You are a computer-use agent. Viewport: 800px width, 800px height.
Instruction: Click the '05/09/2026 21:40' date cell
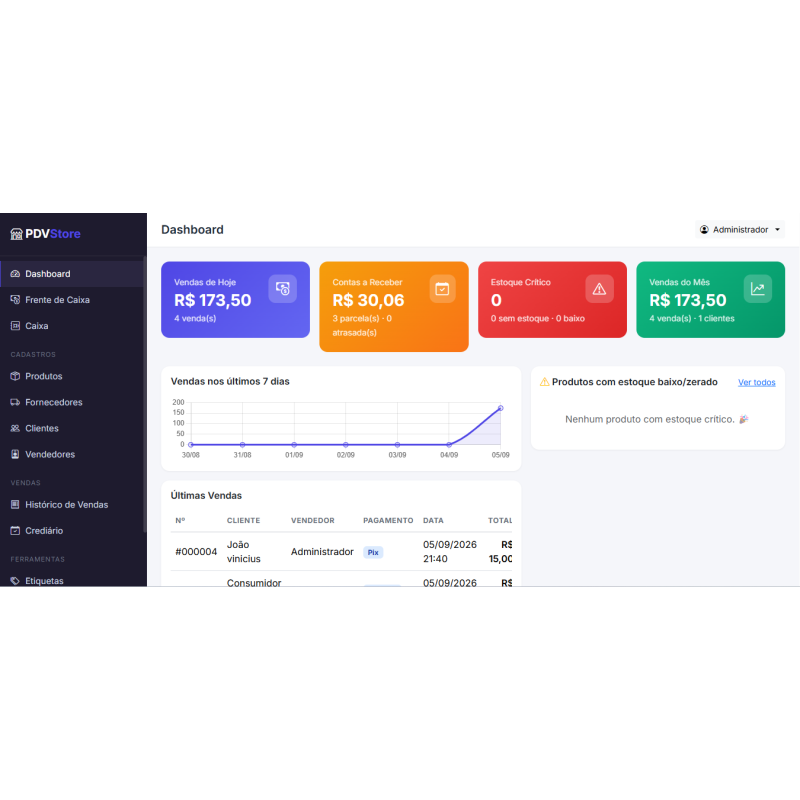450,552
